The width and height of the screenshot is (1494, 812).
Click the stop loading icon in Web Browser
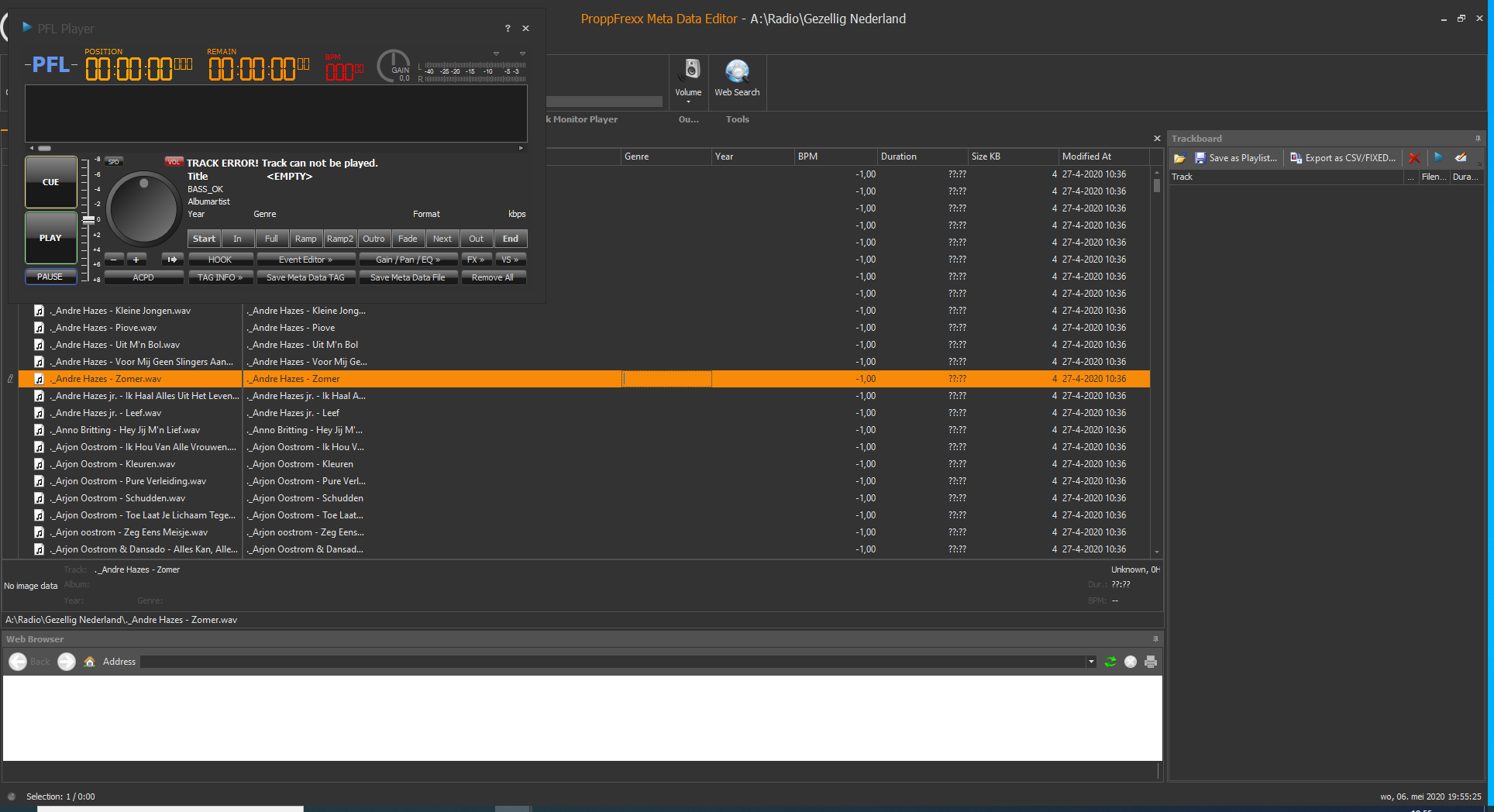(x=1131, y=662)
